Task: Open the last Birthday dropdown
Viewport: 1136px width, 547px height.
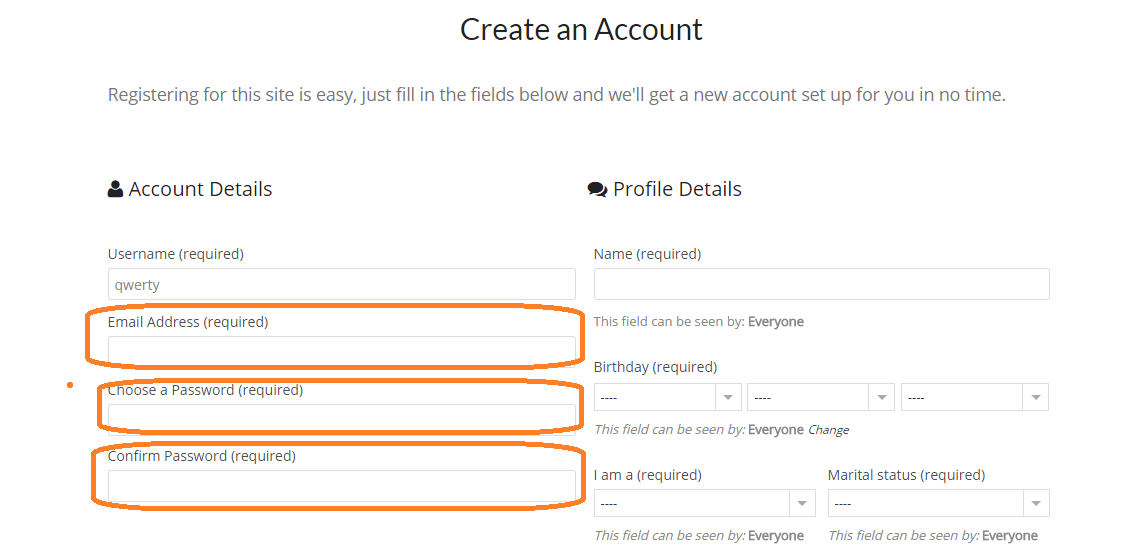Action: [x=974, y=397]
